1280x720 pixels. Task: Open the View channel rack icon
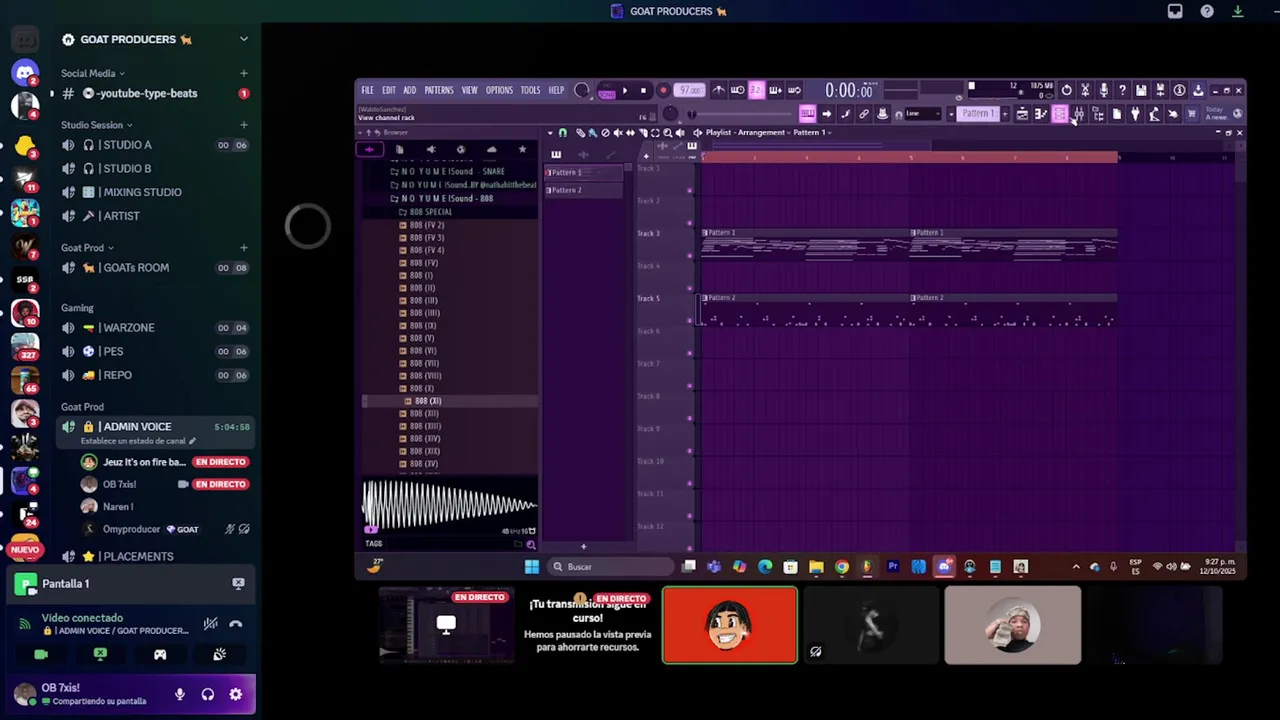tap(1059, 114)
